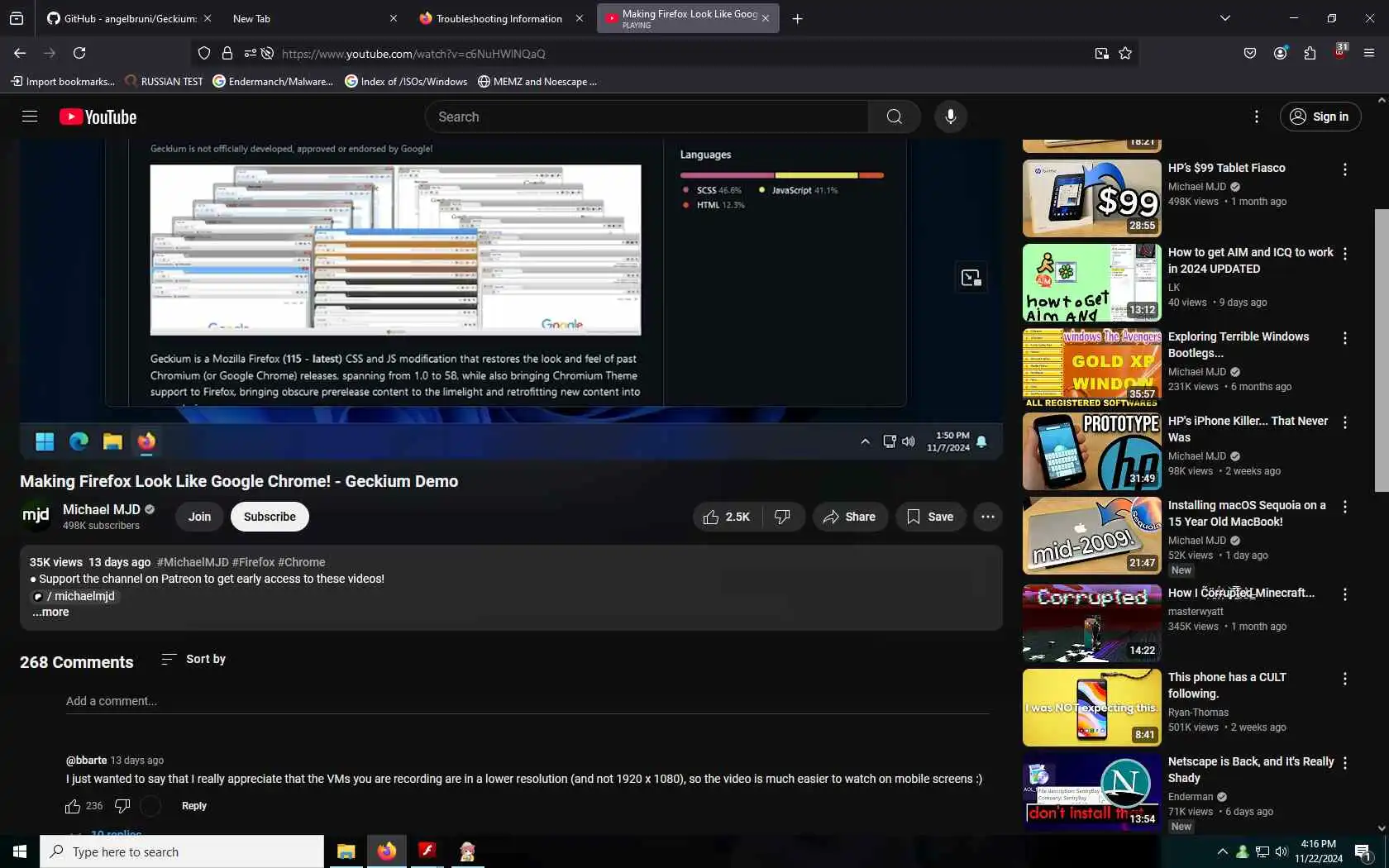Viewport: 1389px width, 868px height.
Task: Open Index of /ISOs/Windows bookmark
Action: click(x=406, y=81)
